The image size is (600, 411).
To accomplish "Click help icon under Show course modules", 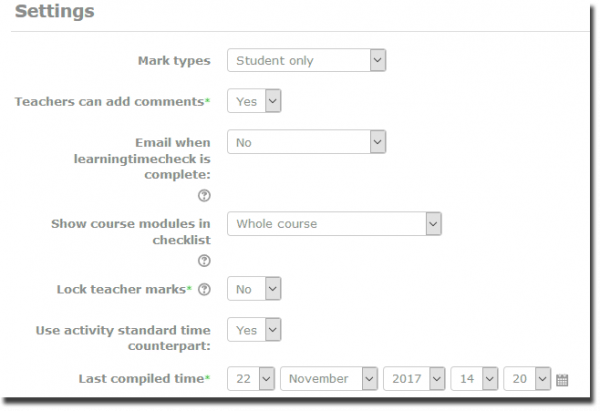I will point(204,261).
